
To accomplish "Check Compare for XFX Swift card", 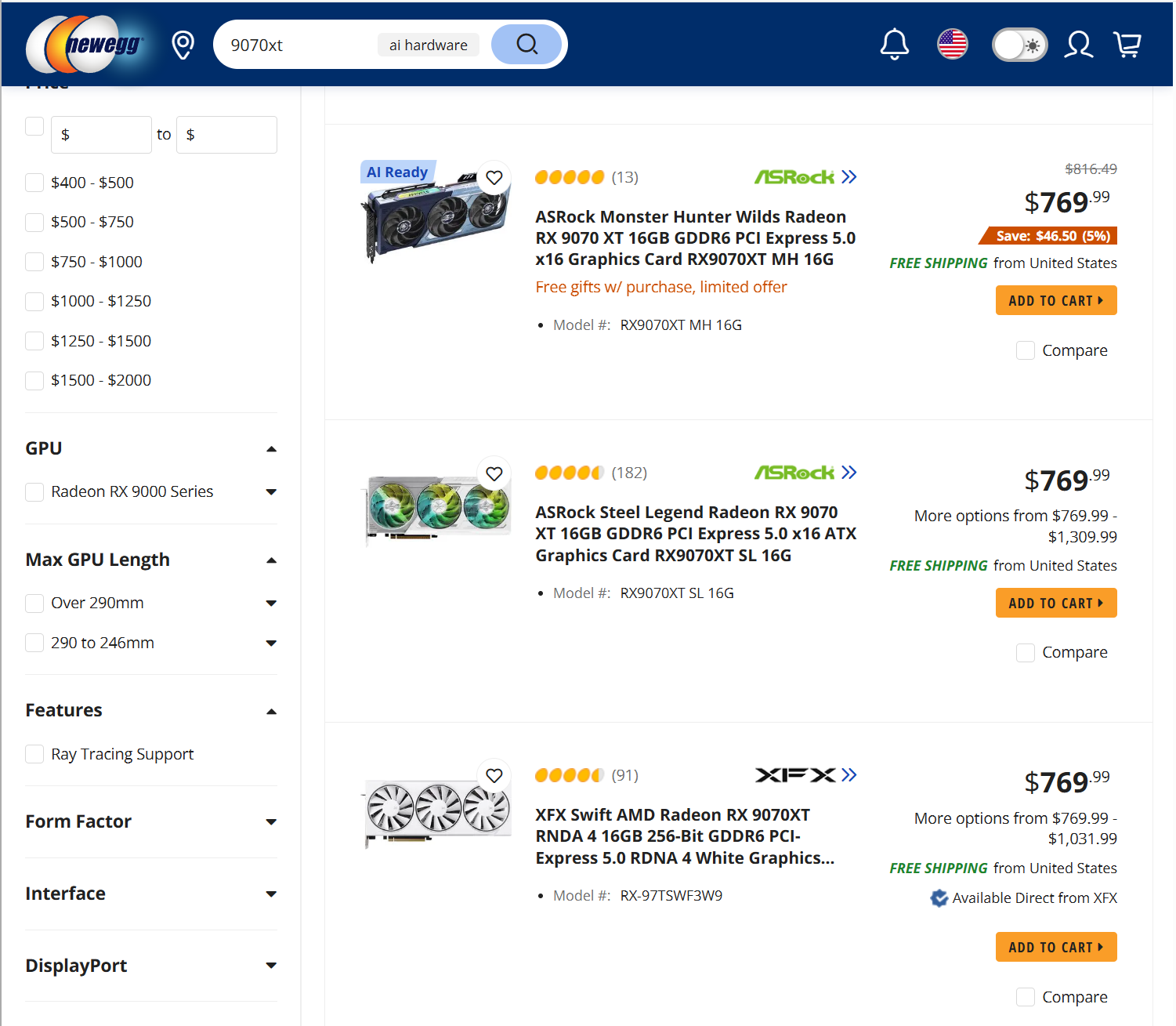I will coord(1026,997).
